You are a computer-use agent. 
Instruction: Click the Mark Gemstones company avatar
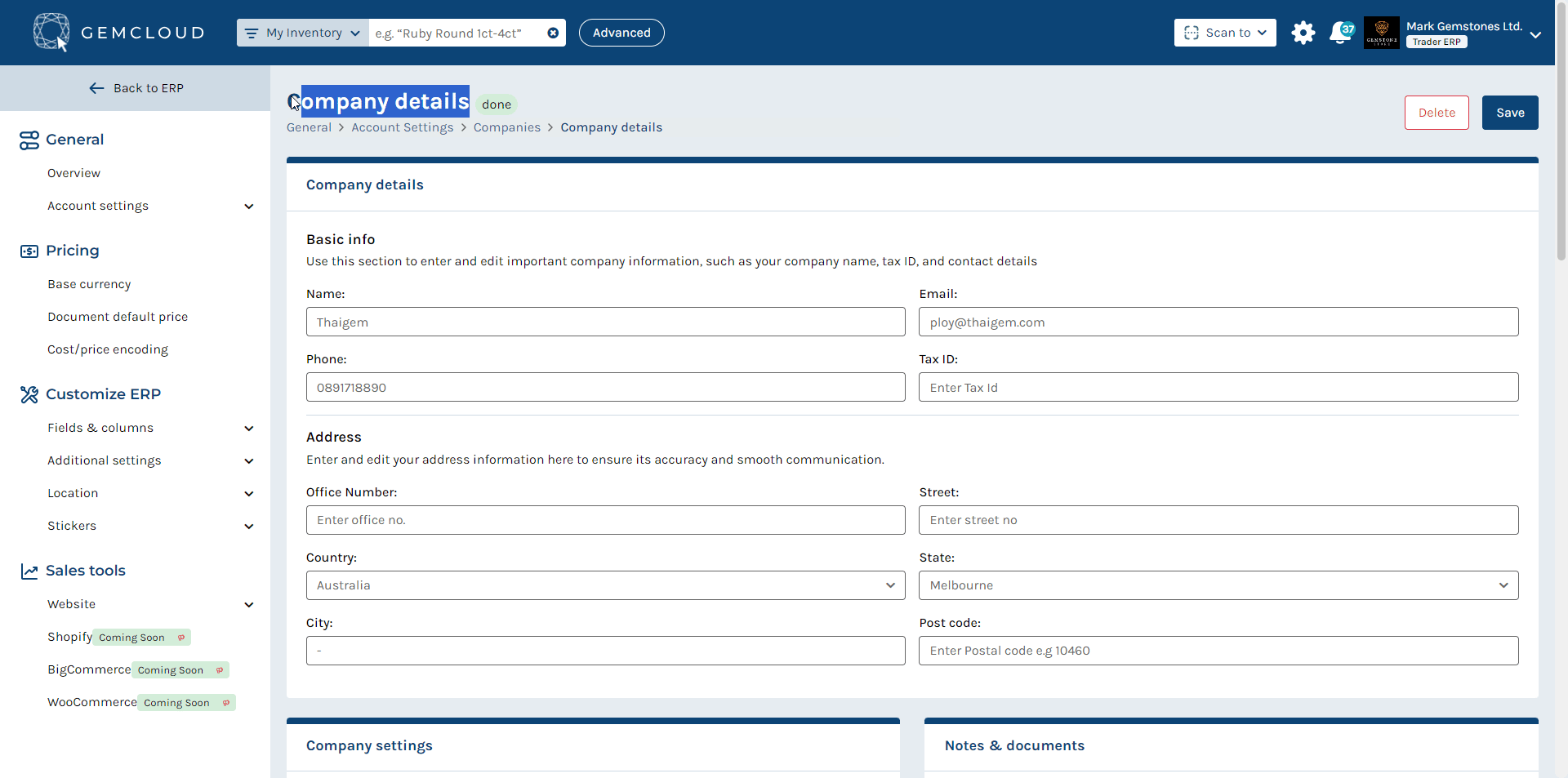coord(1381,33)
